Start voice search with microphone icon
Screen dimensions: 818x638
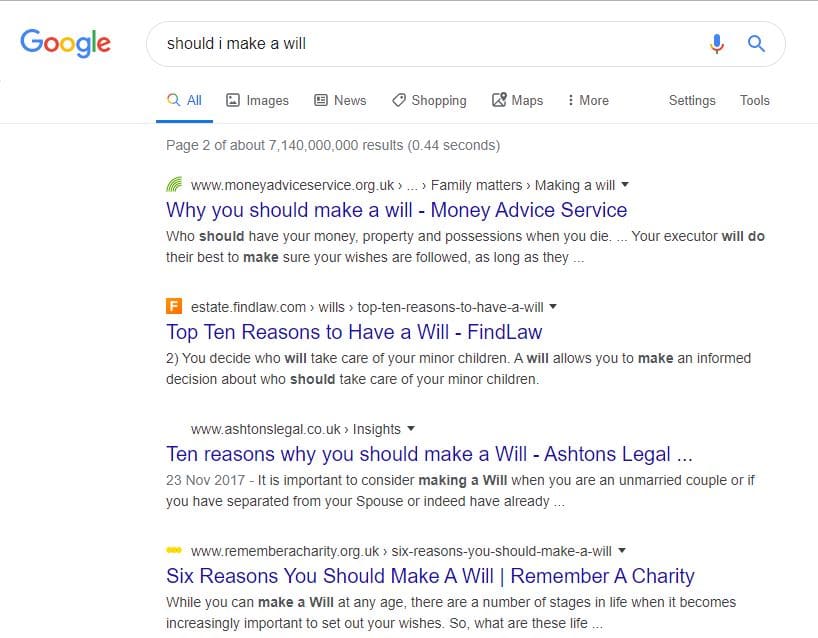[x=717, y=44]
